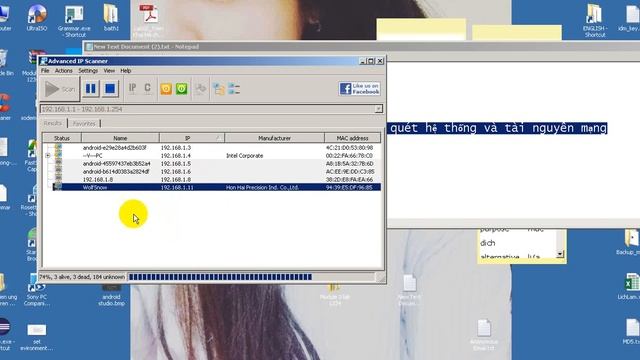The height and width of the screenshot is (360, 640).
Task: Open the Settings menu
Action: [88, 71]
